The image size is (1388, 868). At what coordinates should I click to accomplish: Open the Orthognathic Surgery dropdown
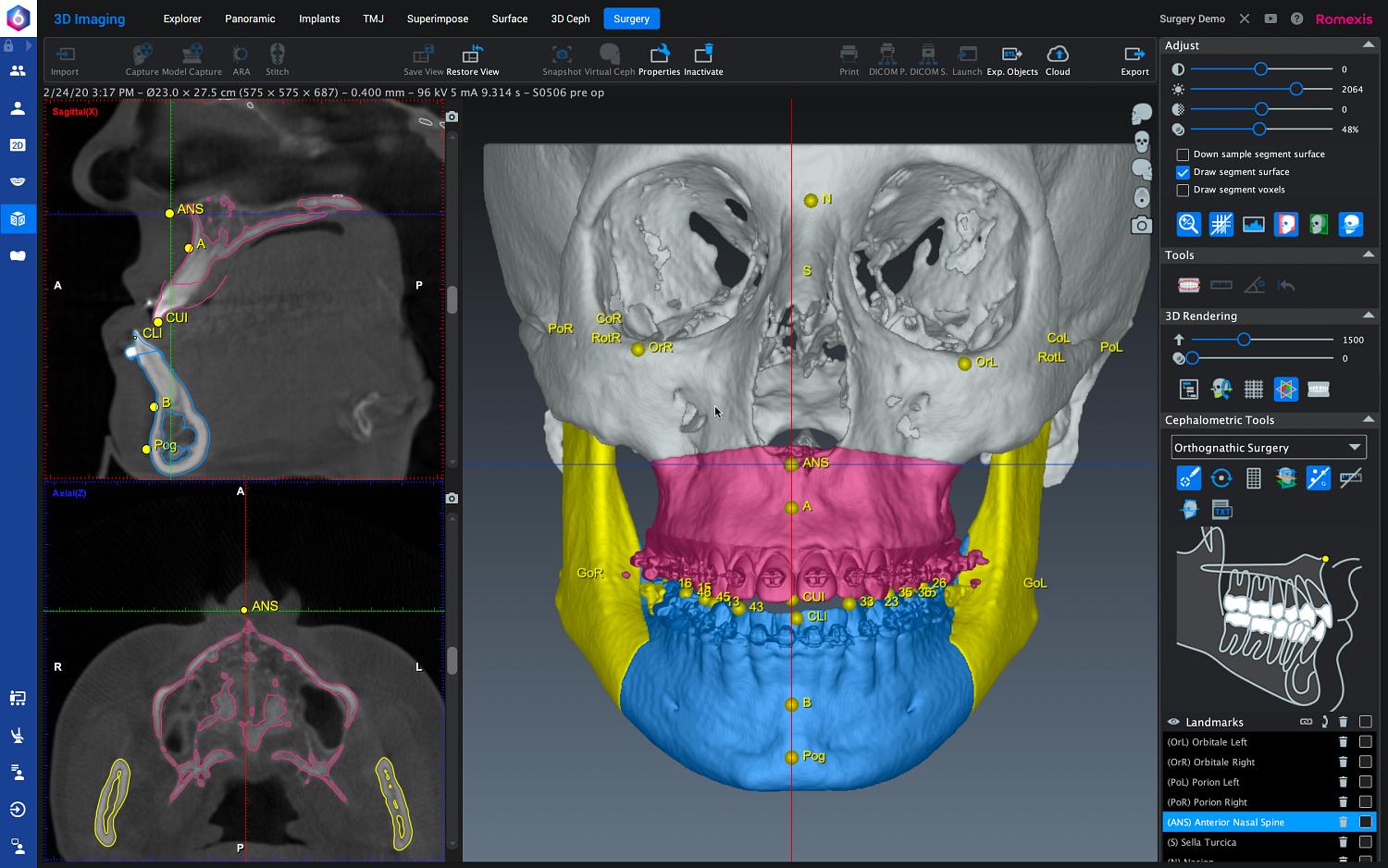coord(1268,448)
